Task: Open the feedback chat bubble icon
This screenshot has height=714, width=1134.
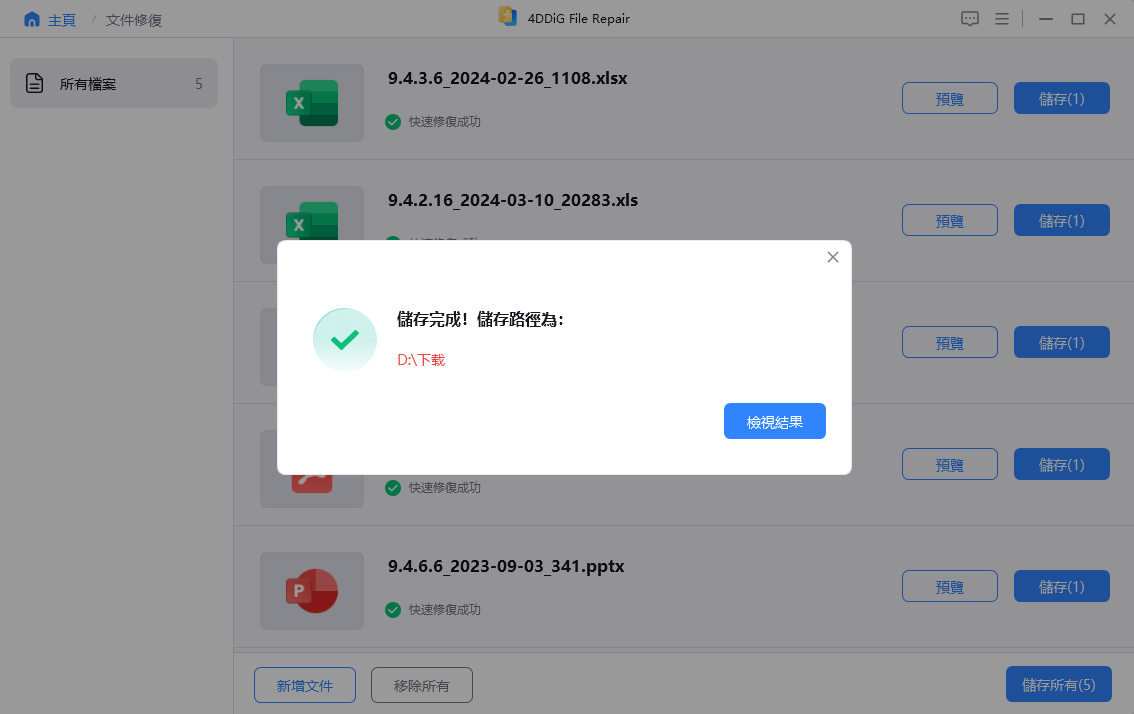Action: point(970,19)
